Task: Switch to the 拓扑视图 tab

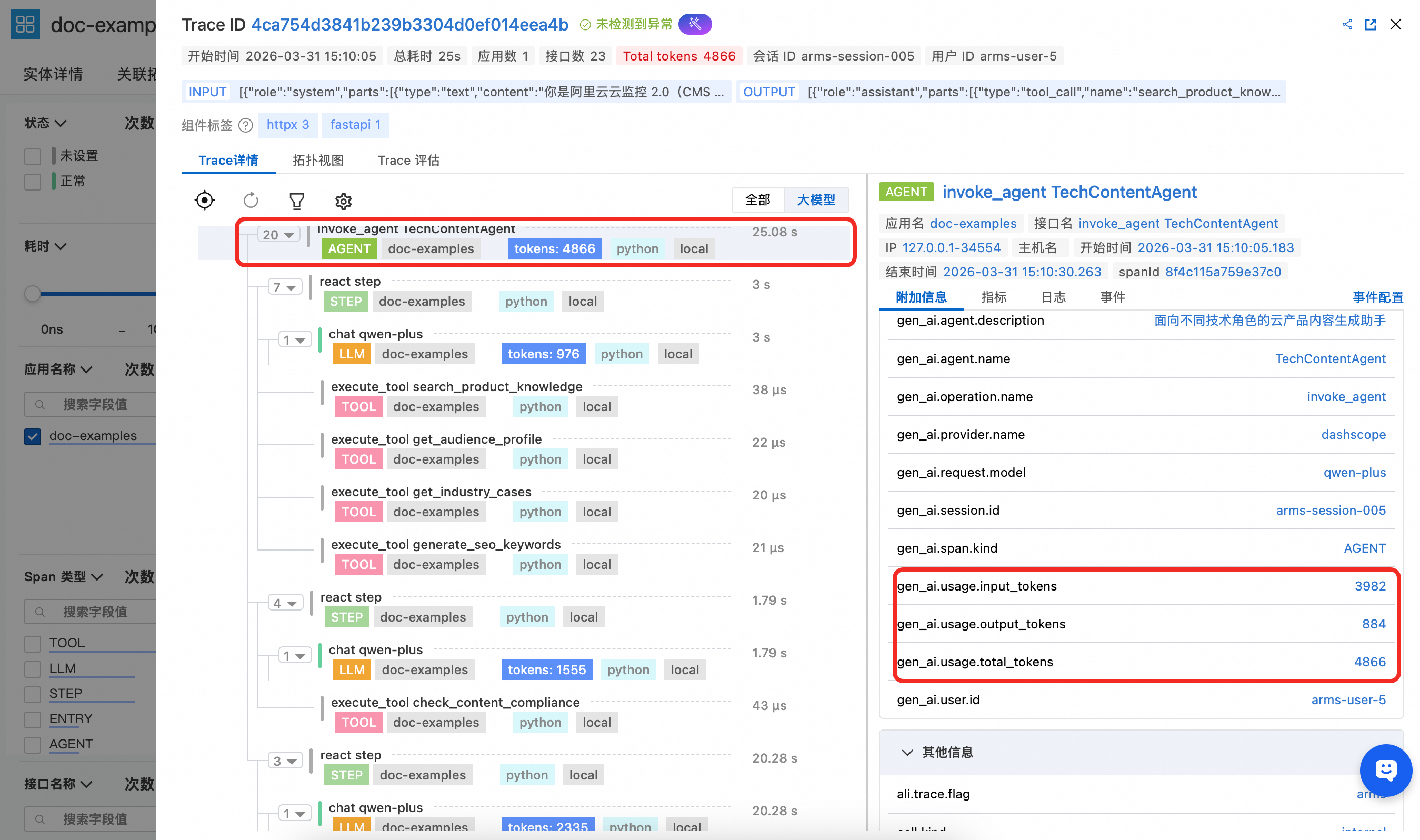Action: 317,160
